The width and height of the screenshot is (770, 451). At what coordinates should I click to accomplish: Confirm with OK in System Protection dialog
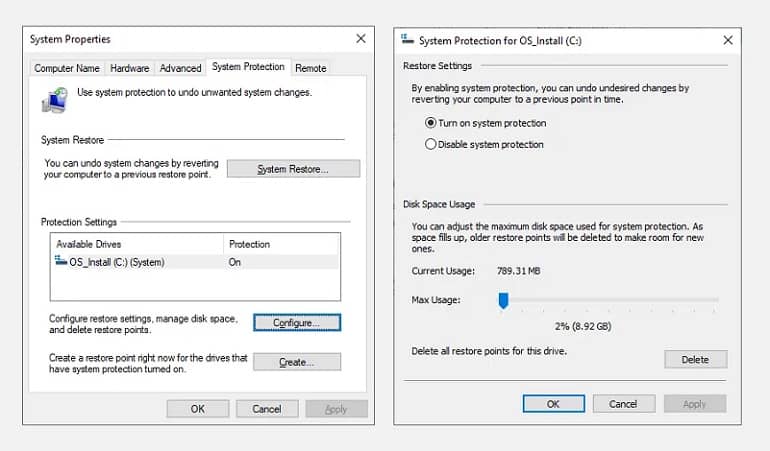click(553, 404)
